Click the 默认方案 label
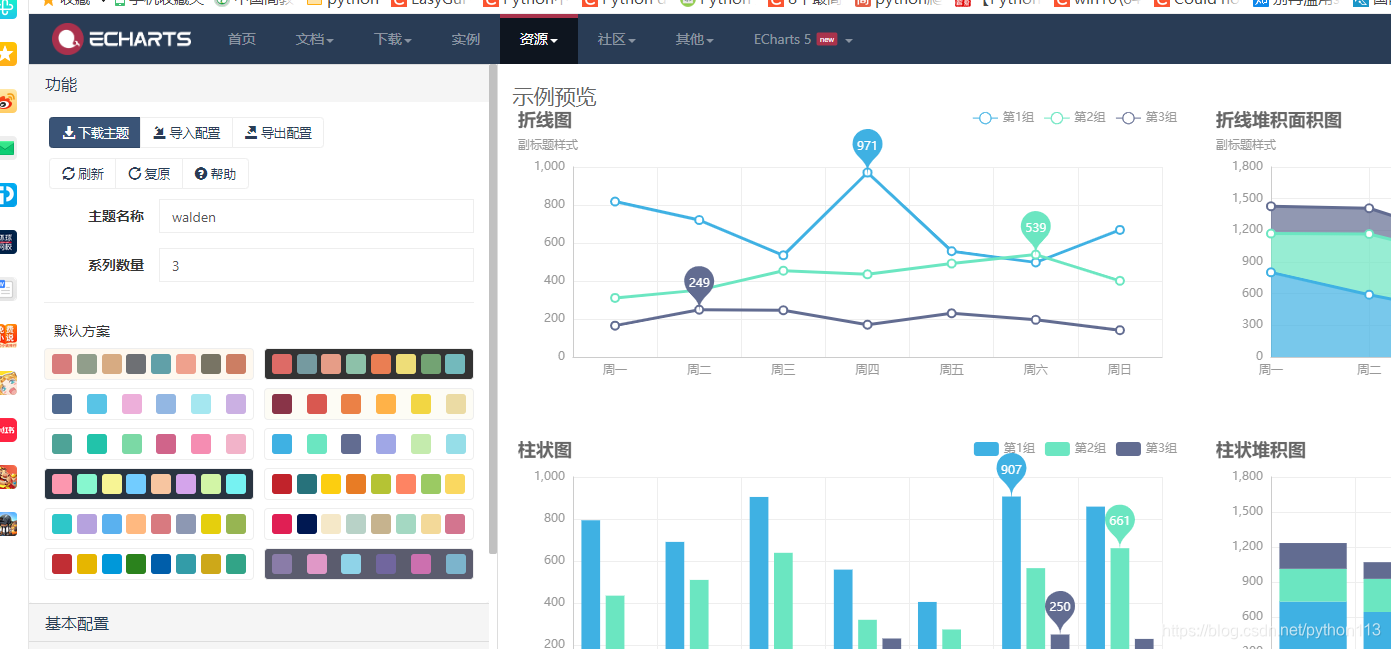1391x649 pixels. coord(82,331)
